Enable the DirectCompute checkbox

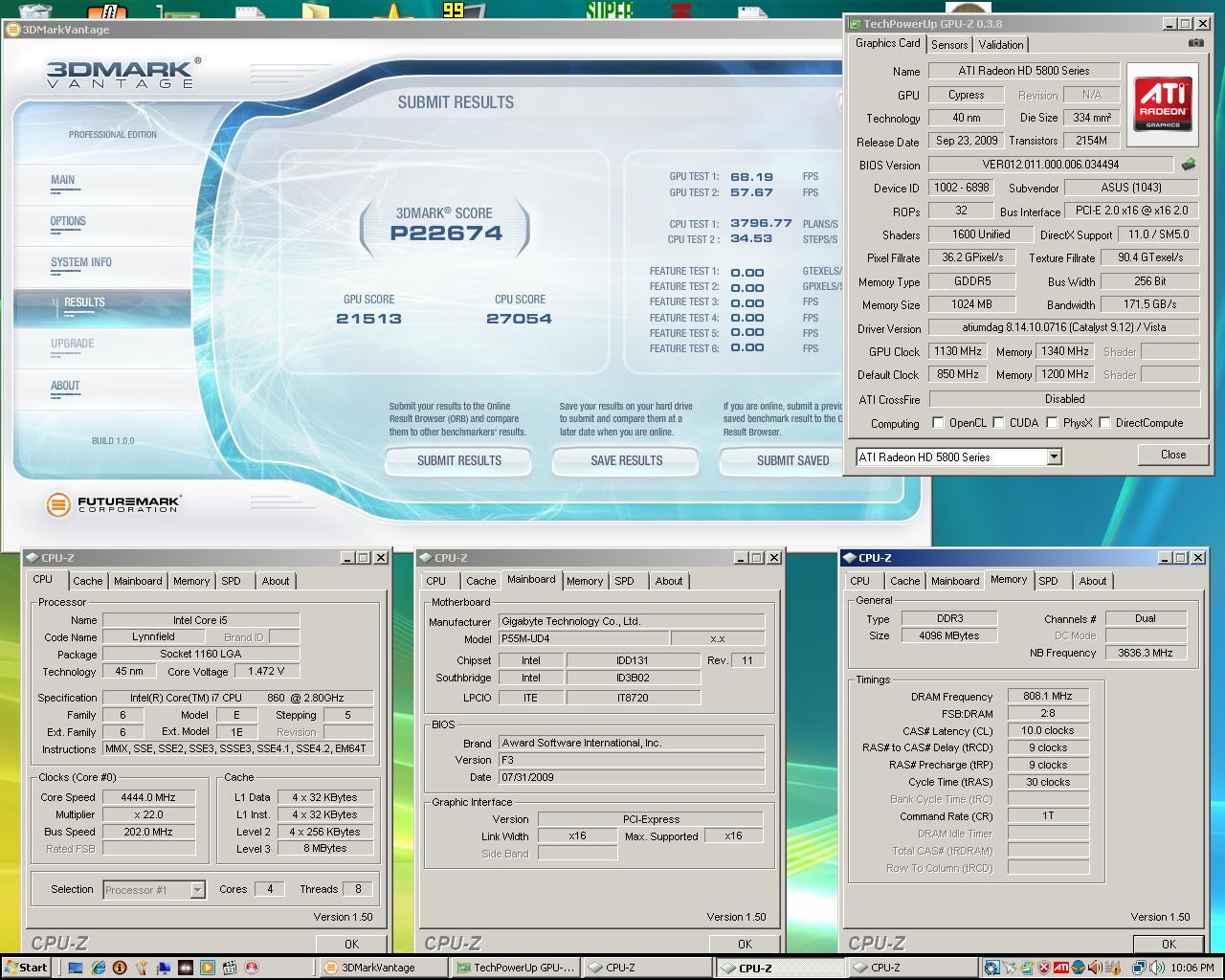tap(1104, 422)
